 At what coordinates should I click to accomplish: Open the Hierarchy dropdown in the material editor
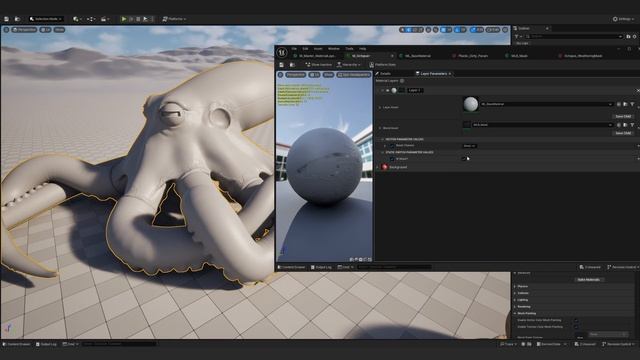click(x=348, y=65)
